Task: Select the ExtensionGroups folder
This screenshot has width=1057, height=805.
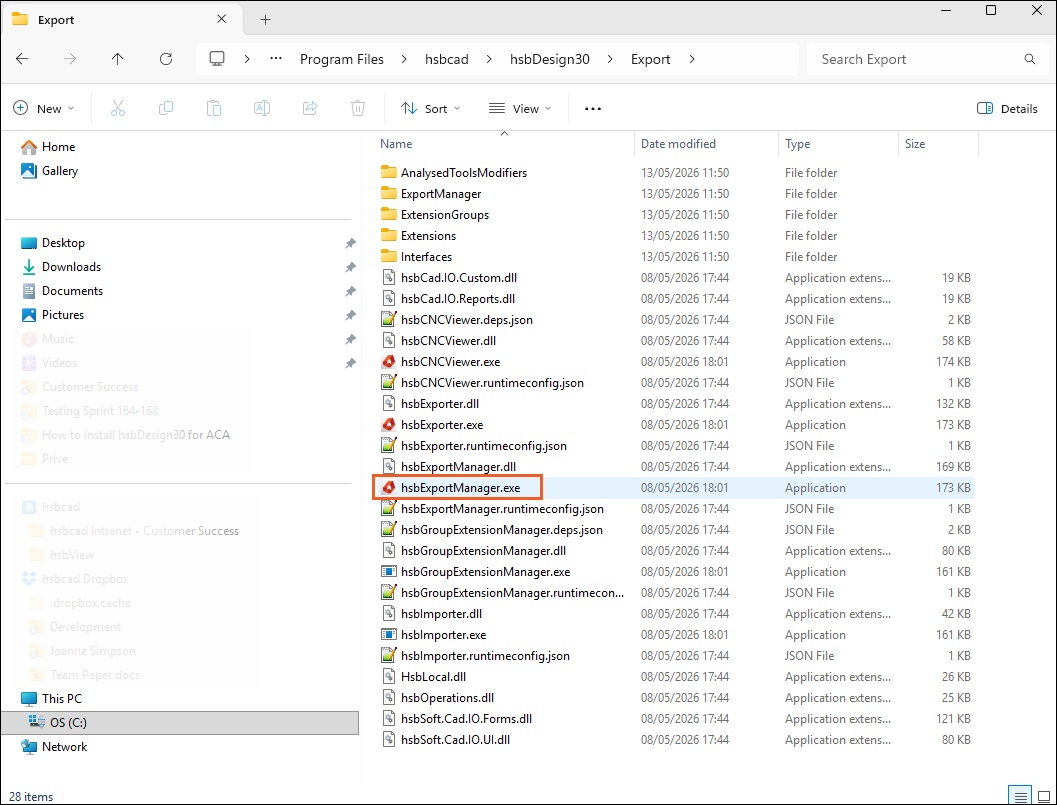Action: pos(445,214)
